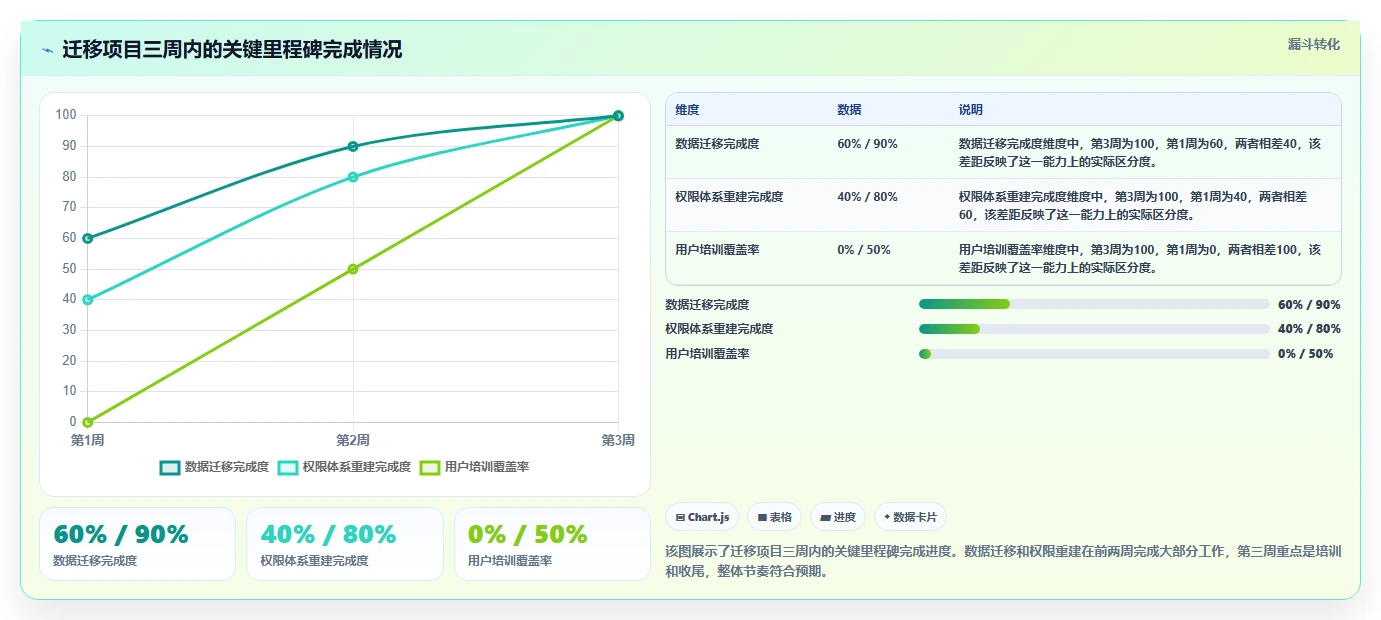Viewport: 1381px width, 620px height.
Task: Click the 数据迁移完成度 point at 第1周 (60)
Action: coord(88,238)
